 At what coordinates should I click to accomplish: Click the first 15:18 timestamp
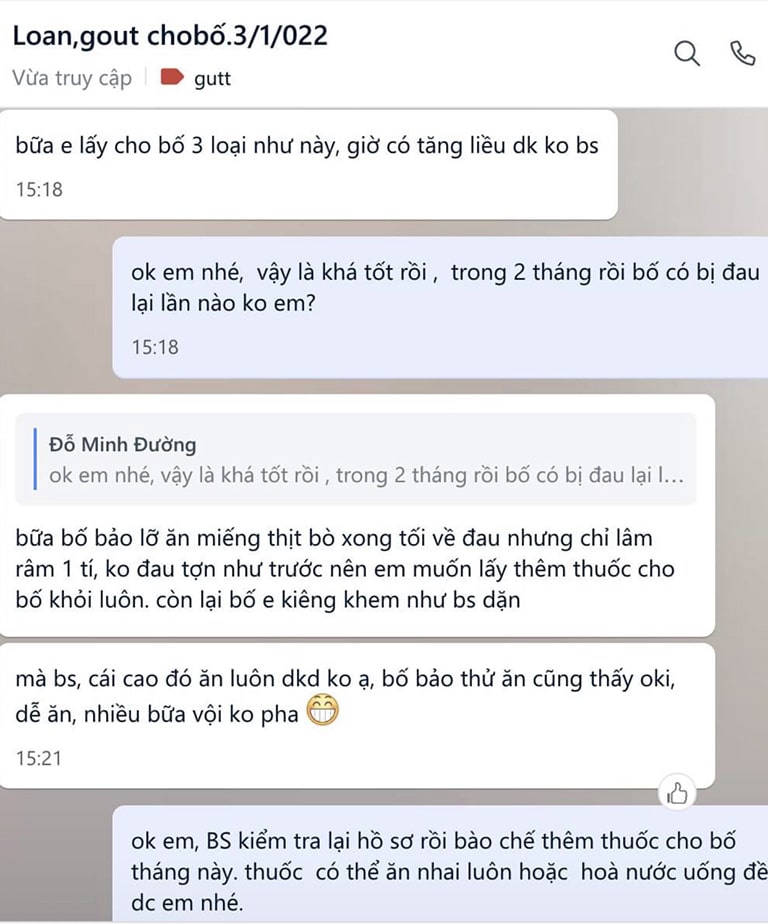[x=39, y=190]
